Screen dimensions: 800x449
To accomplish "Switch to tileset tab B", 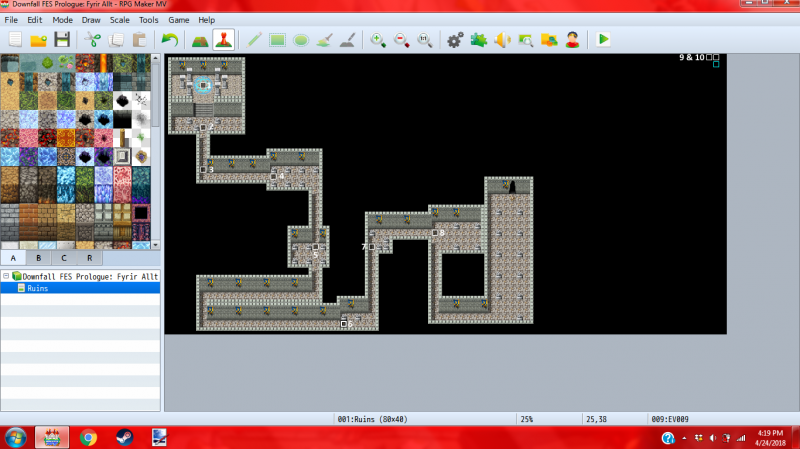I will pos(38,258).
